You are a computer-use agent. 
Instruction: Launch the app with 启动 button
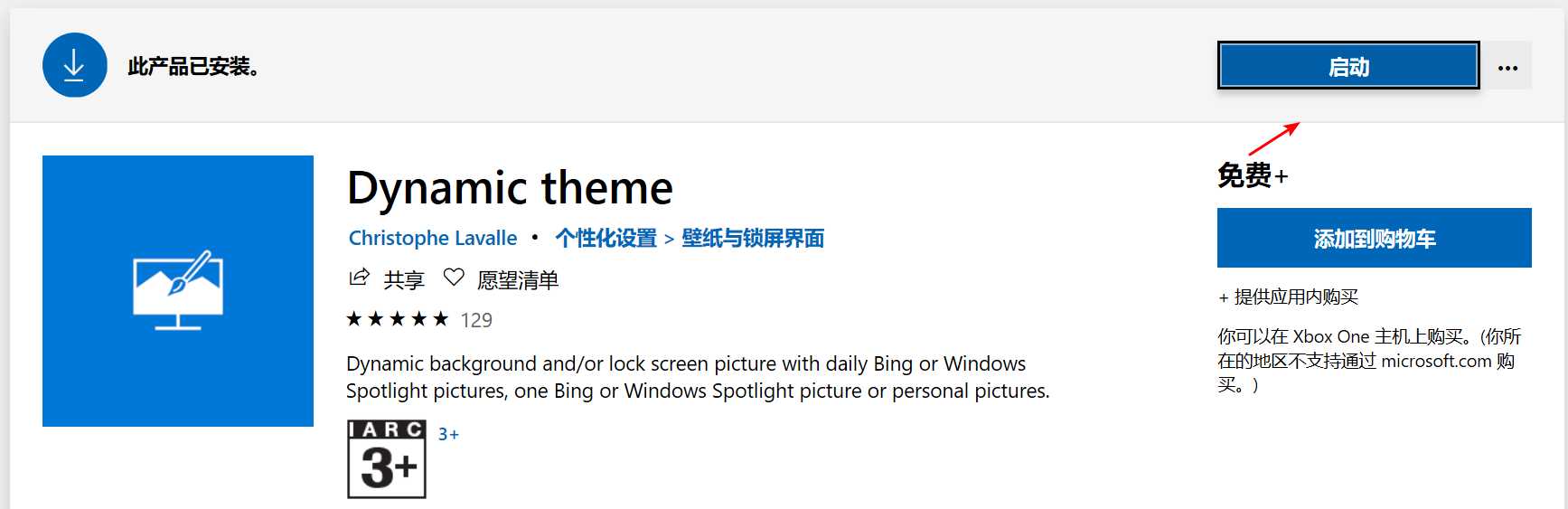(x=1348, y=66)
